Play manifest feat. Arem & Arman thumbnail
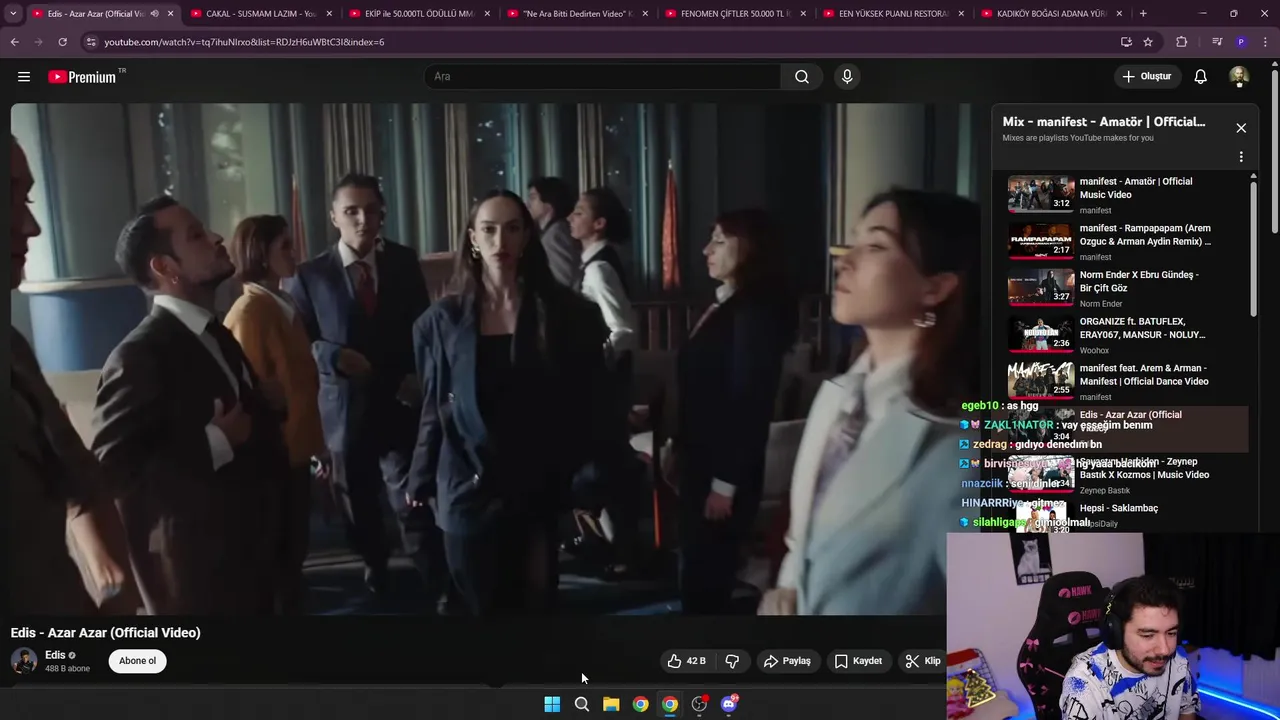The height and width of the screenshot is (720, 1280). coord(1040,381)
